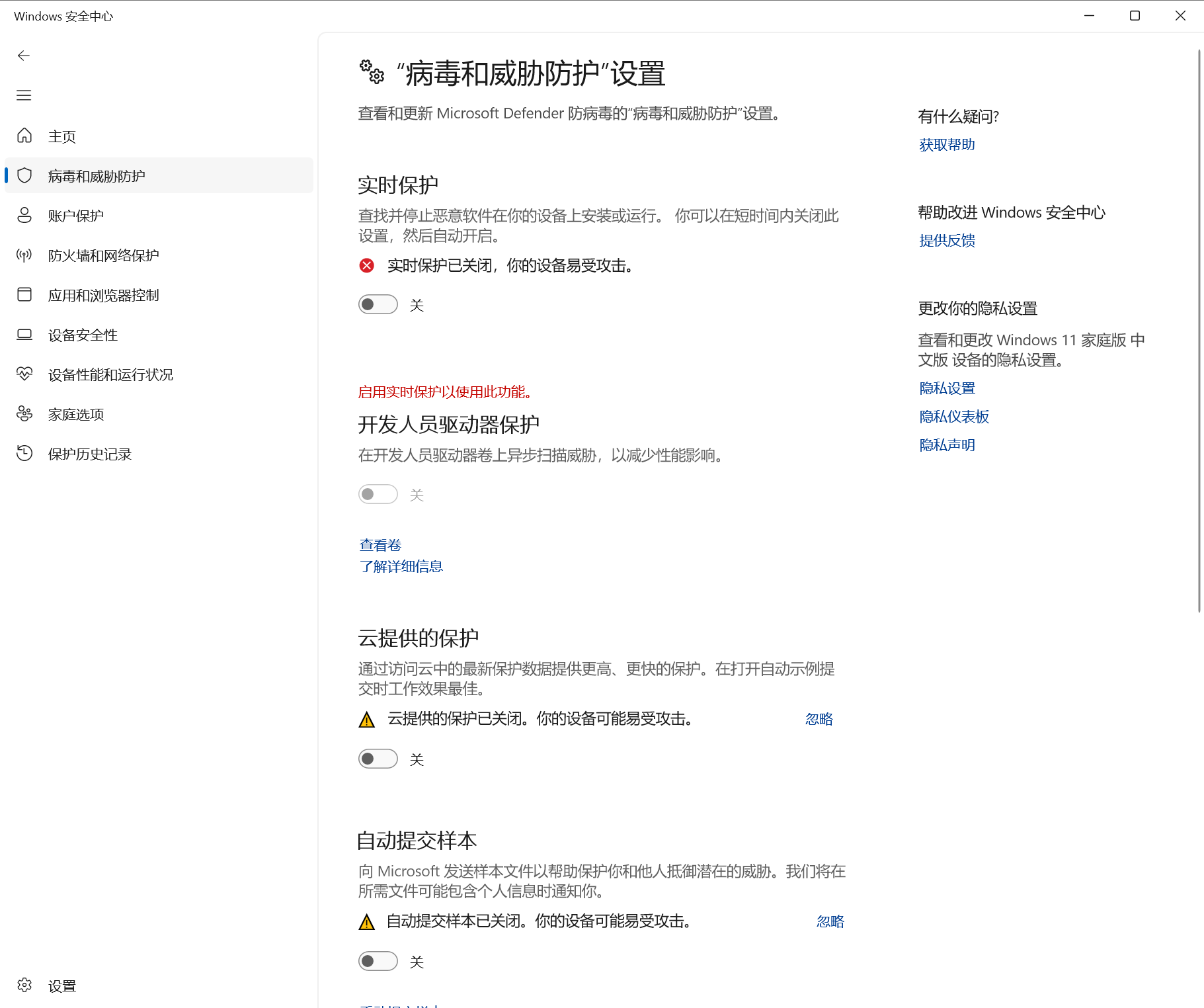Viewport: 1204px width, 1008px height.
Task: Click the laptop icon for 设备安全性
Action: [24, 334]
